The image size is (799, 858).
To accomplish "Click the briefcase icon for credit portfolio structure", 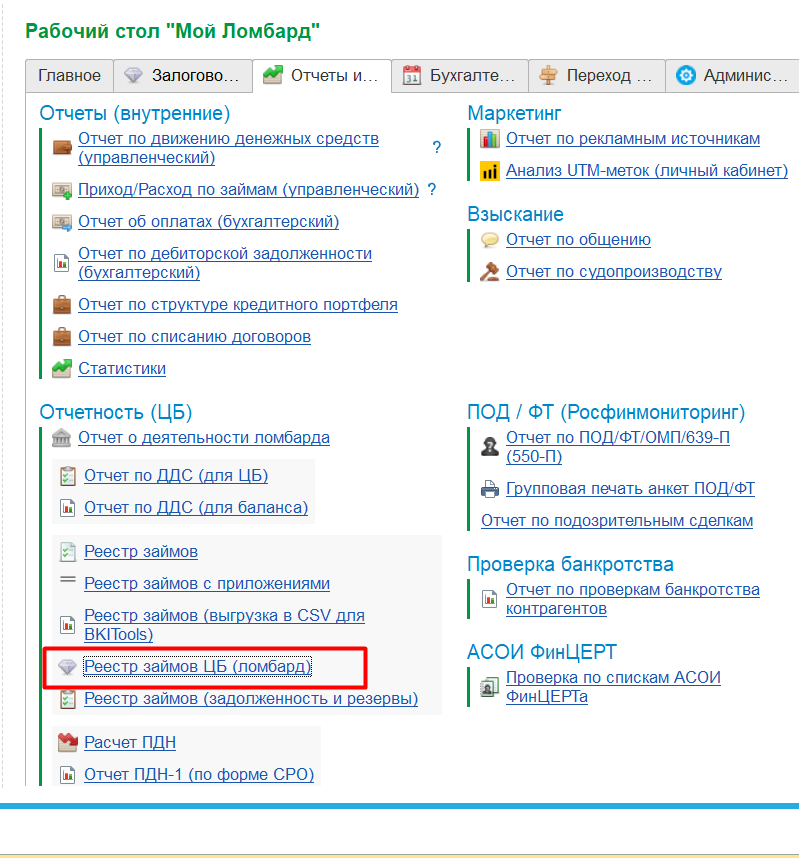I will click(x=62, y=304).
